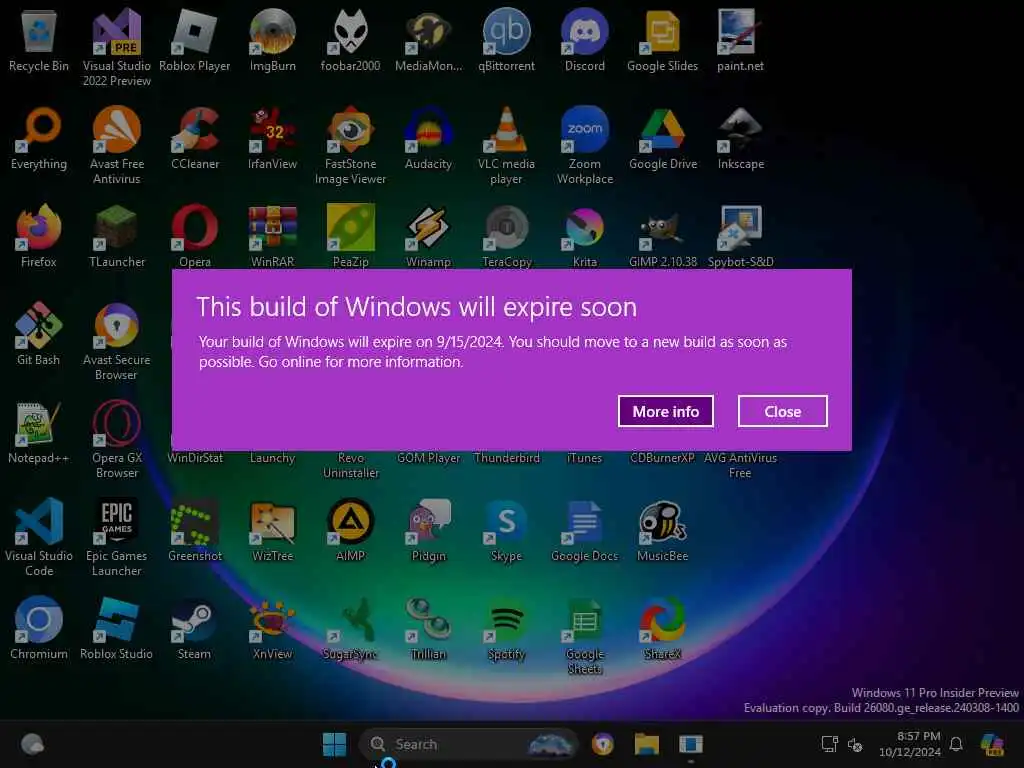
Task: Select the Visual Studio 2022 Preview icon
Action: point(117,48)
